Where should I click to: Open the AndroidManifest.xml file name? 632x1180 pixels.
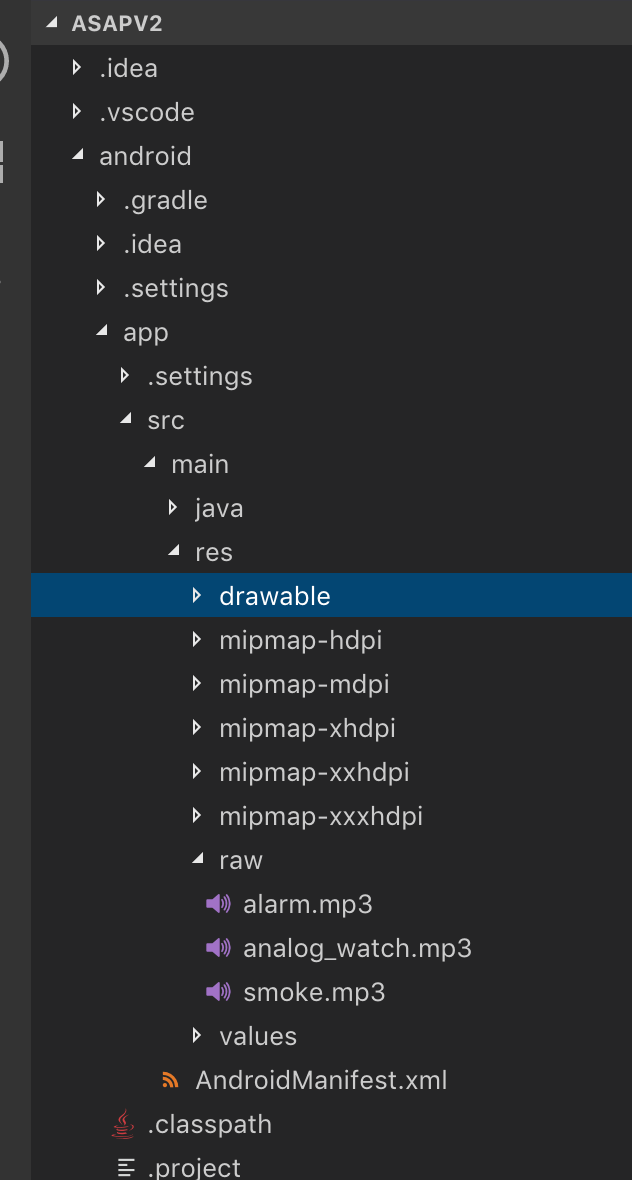pyautogui.click(x=321, y=1081)
